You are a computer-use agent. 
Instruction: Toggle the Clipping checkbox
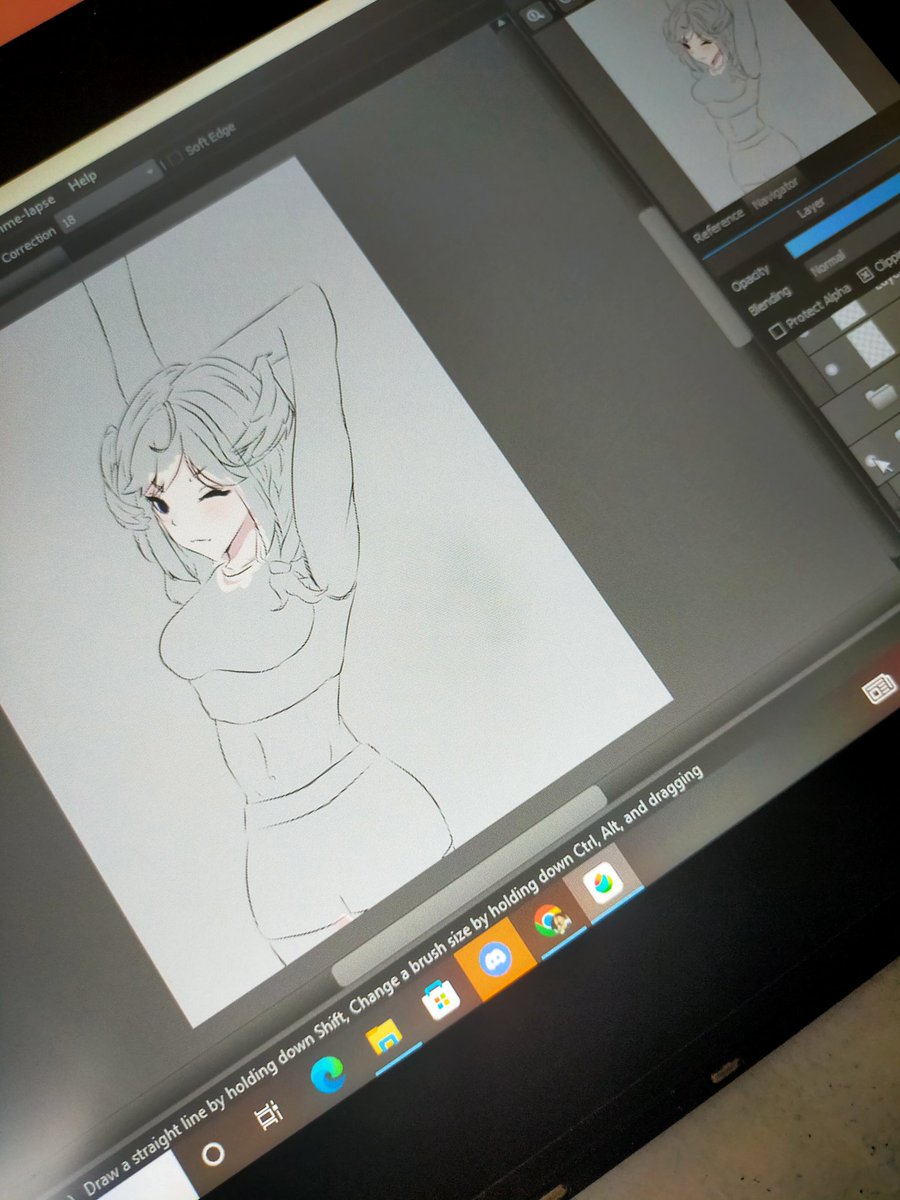pos(864,274)
